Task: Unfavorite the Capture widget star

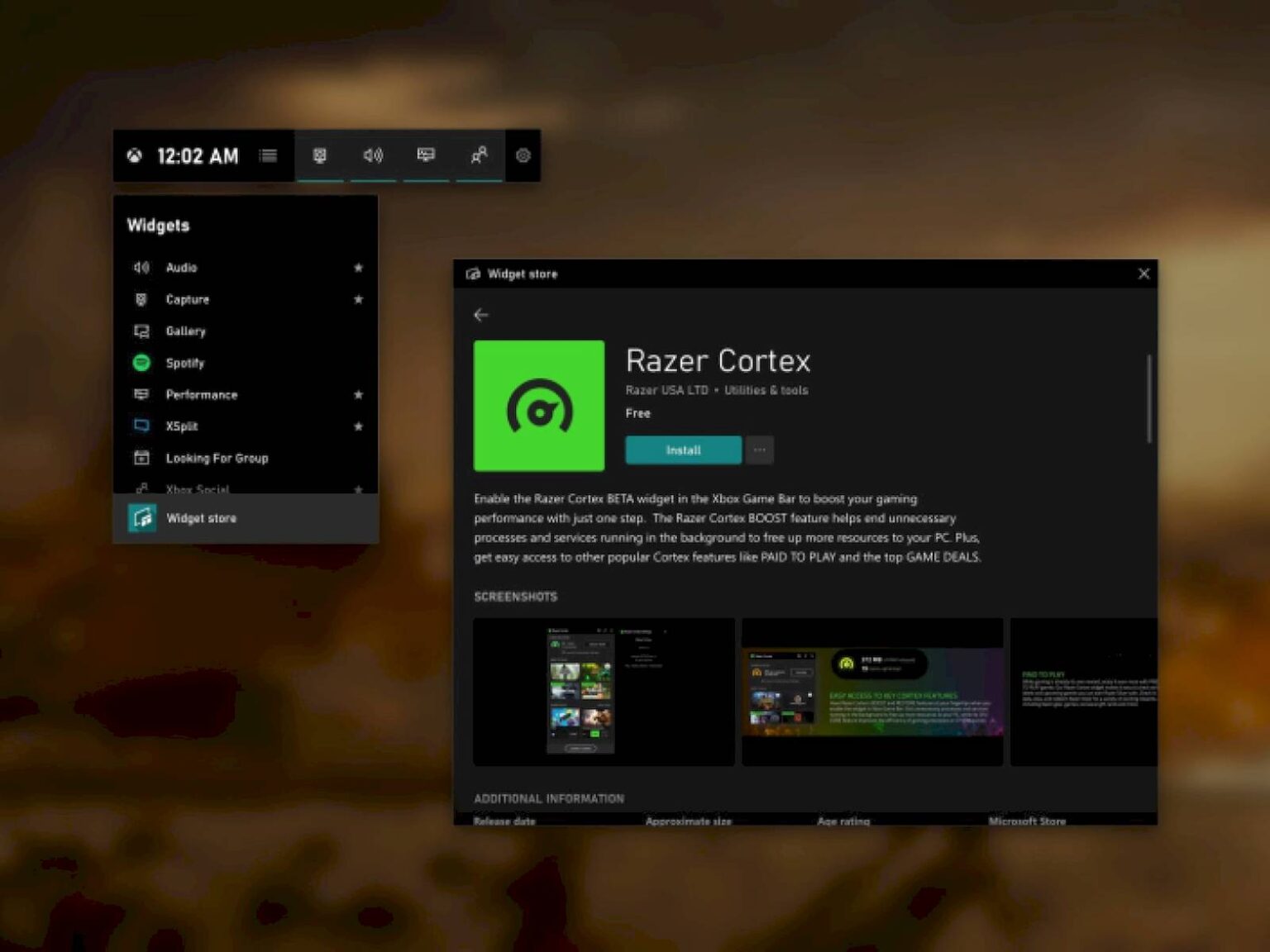Action: click(358, 299)
